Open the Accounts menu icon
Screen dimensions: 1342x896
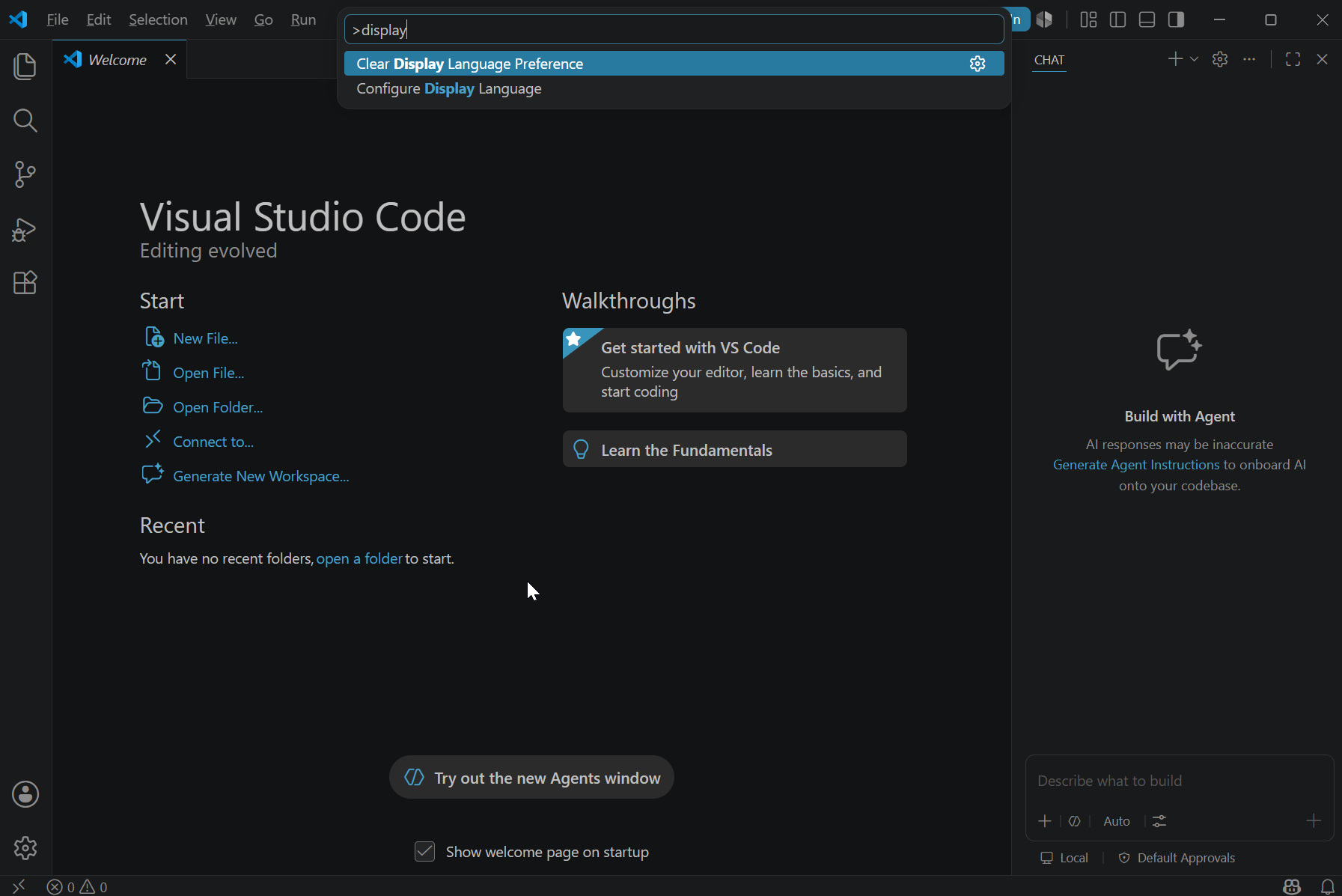25,794
